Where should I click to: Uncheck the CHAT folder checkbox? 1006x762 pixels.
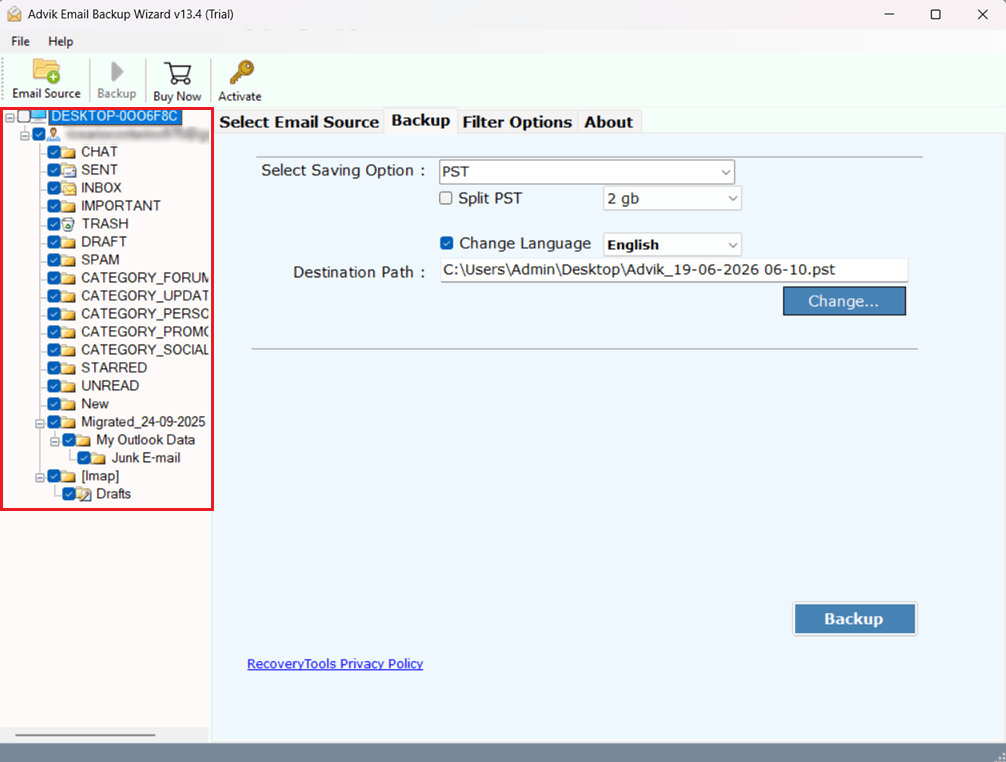[x=54, y=152]
